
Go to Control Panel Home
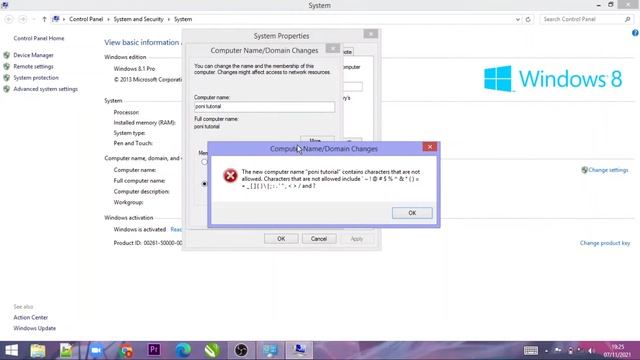point(39,38)
